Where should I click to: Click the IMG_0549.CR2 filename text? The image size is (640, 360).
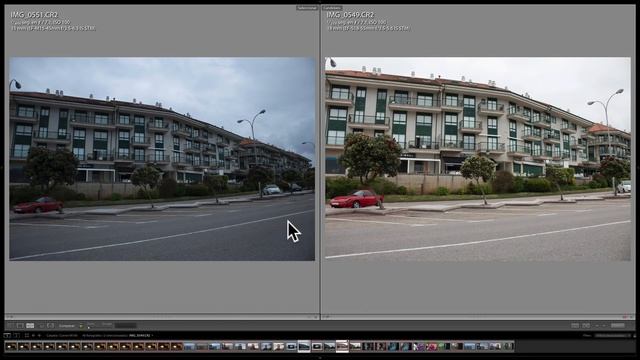coord(350,15)
